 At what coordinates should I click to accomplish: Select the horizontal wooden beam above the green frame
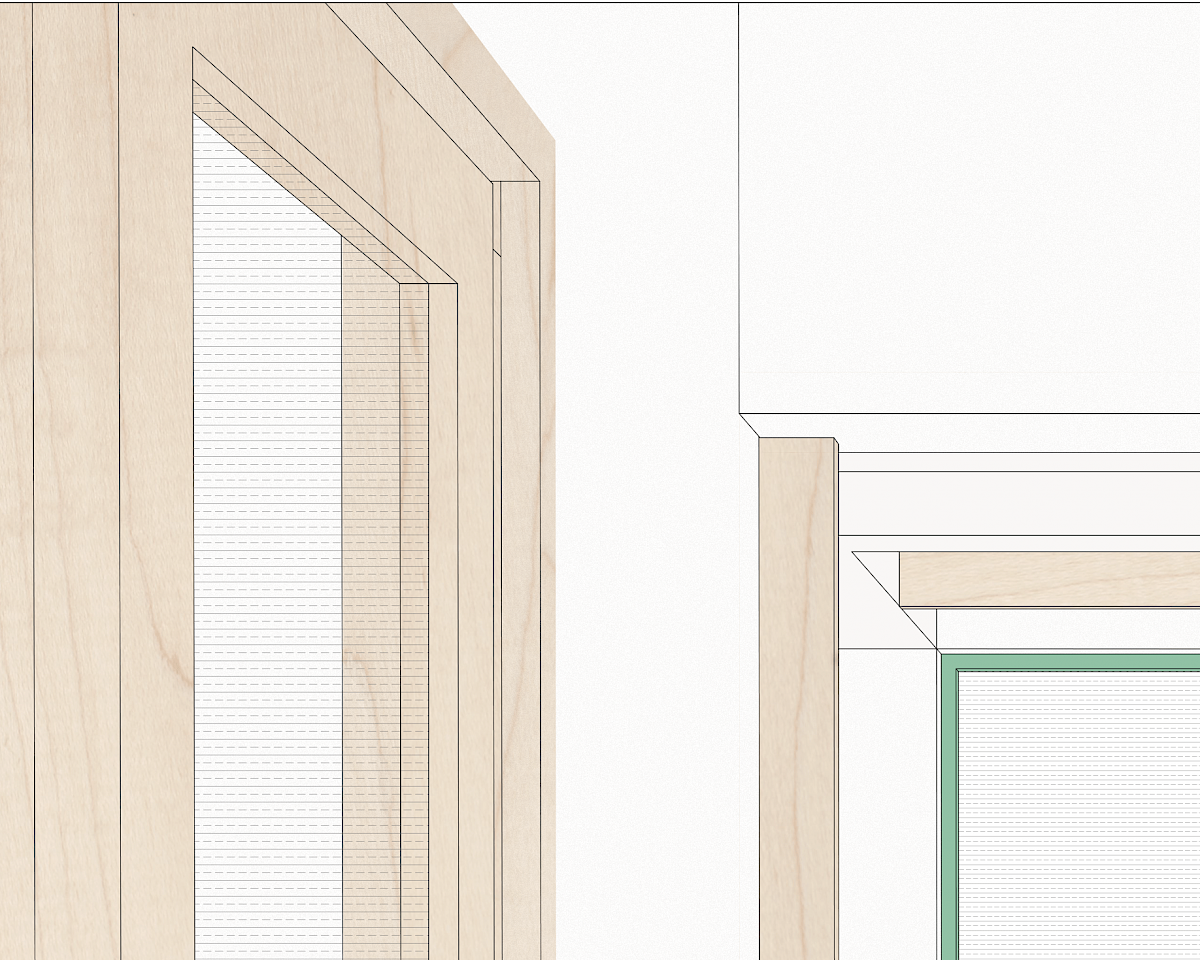(x=1049, y=579)
